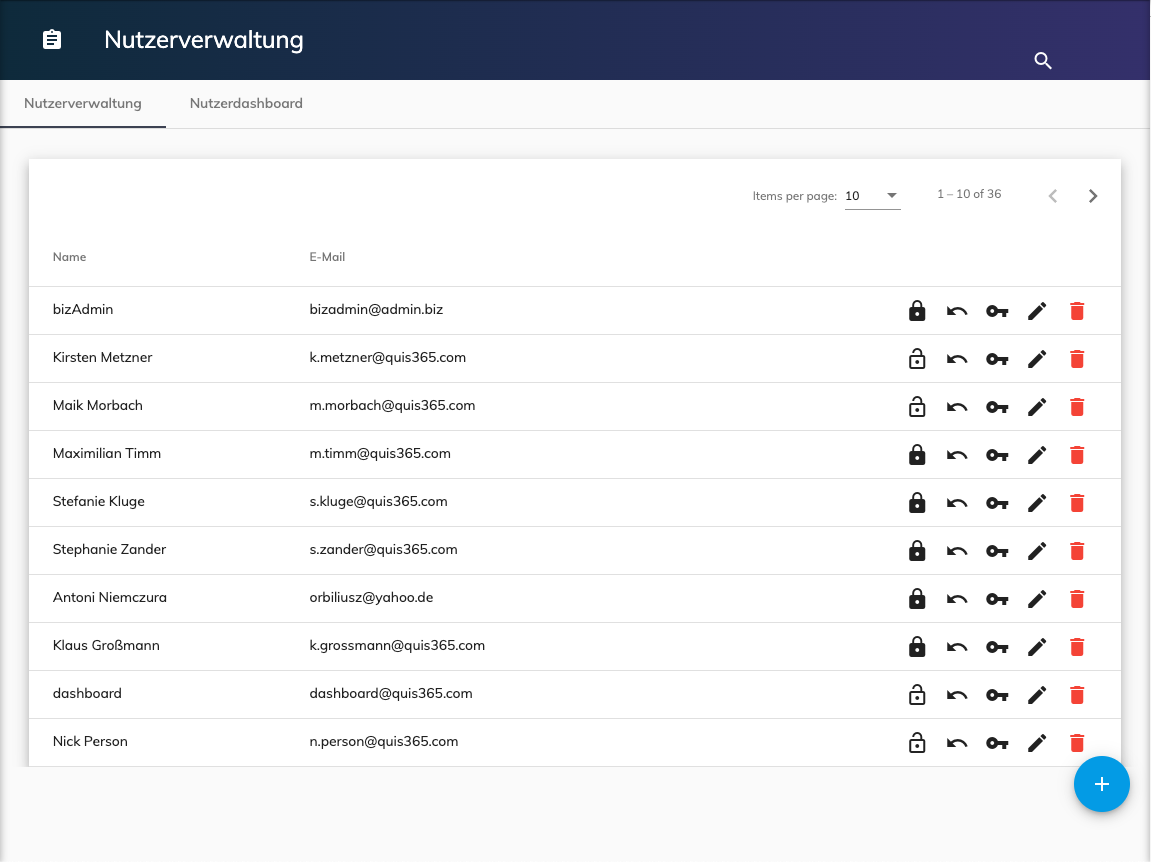Toggle lock for dashboard user
The width and height of the screenshot is (1151, 862).
(917, 695)
